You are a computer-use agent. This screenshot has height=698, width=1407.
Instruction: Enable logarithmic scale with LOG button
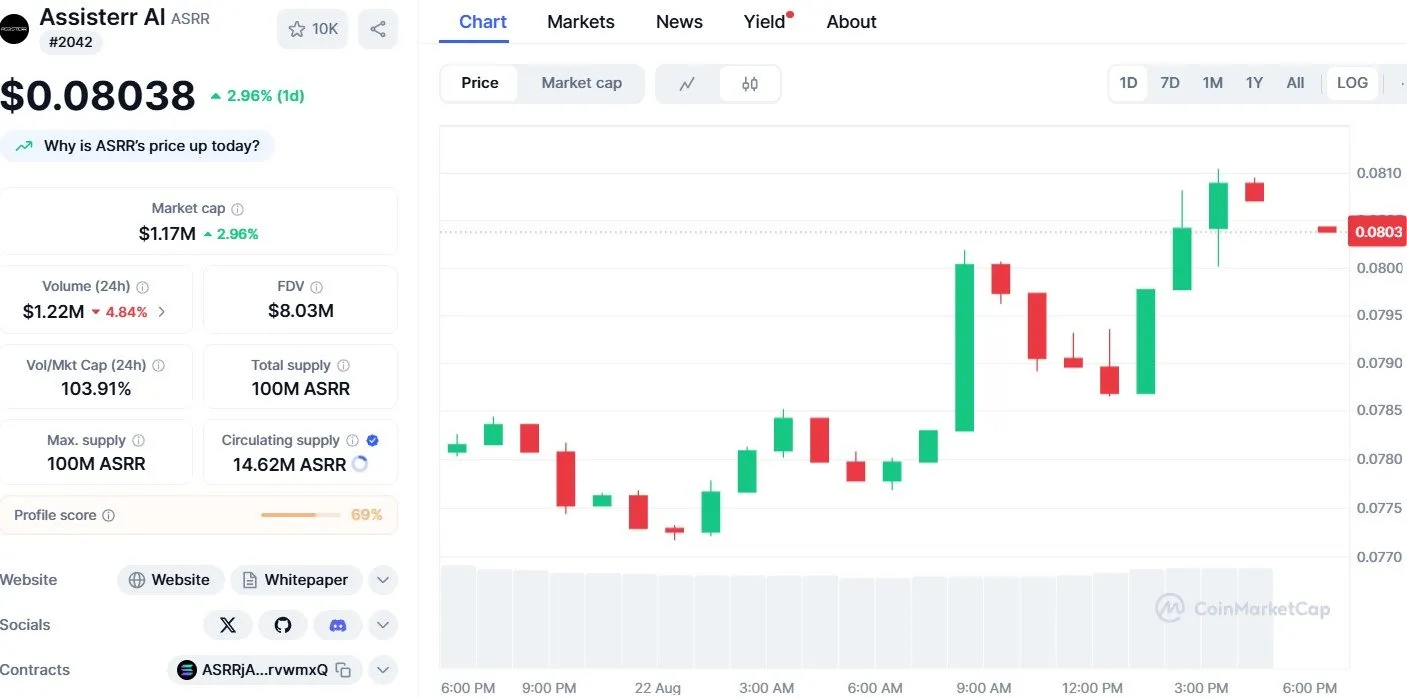click(1352, 84)
